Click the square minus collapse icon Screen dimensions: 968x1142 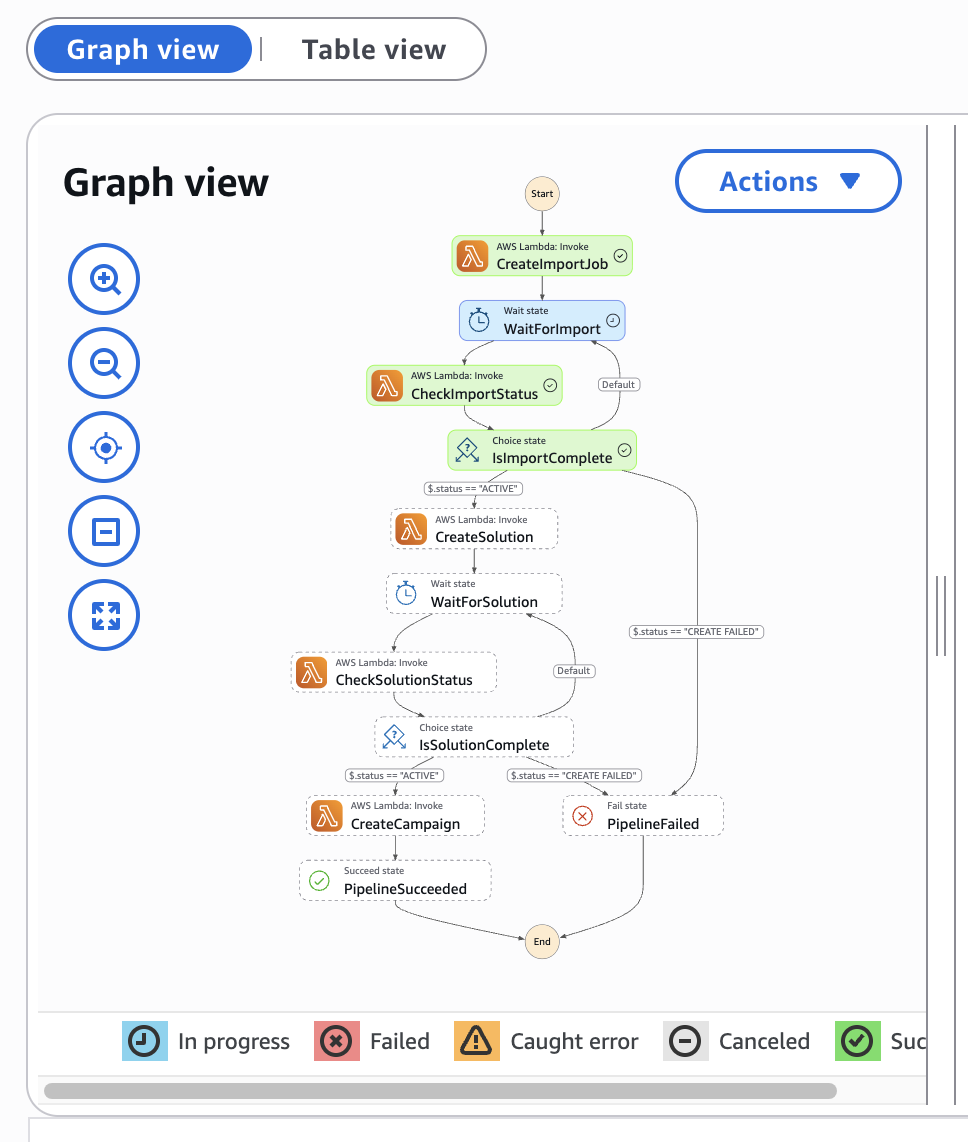(x=104, y=531)
